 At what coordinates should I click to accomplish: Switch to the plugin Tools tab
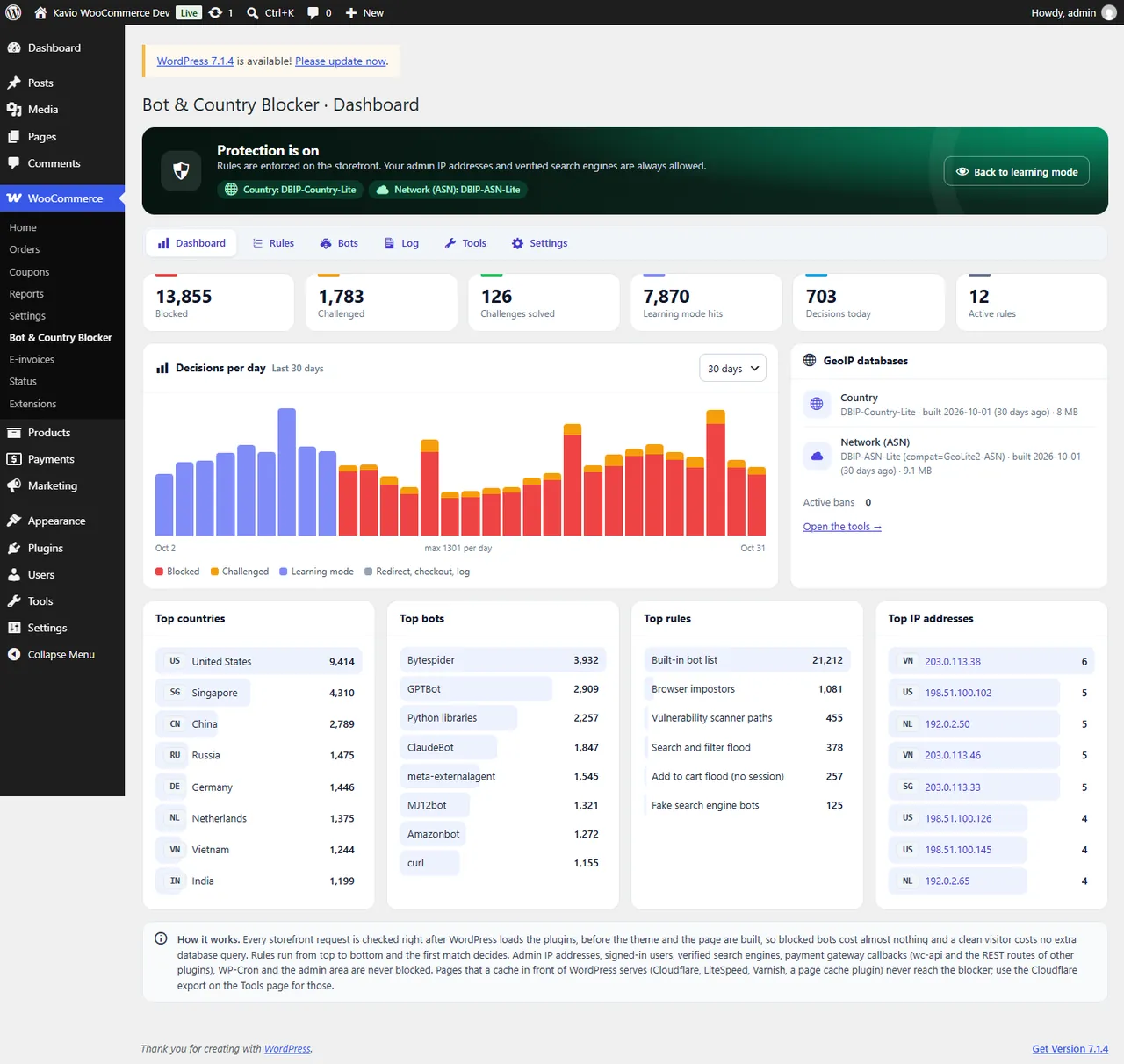465,243
